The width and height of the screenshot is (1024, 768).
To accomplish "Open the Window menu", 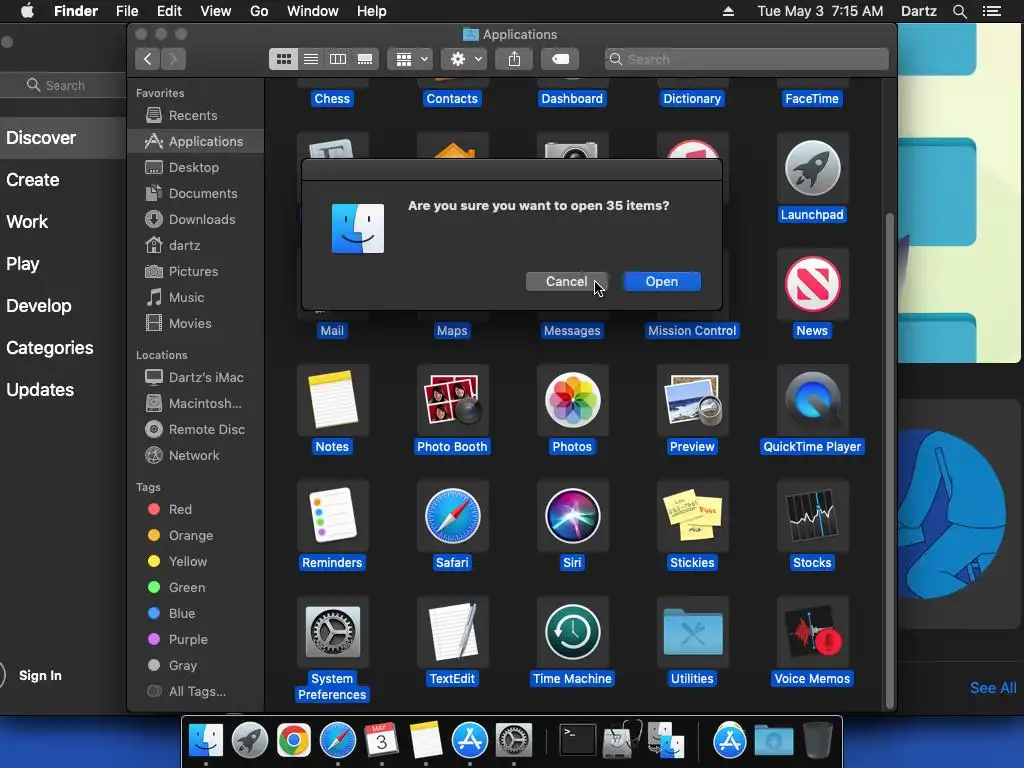I will [313, 11].
